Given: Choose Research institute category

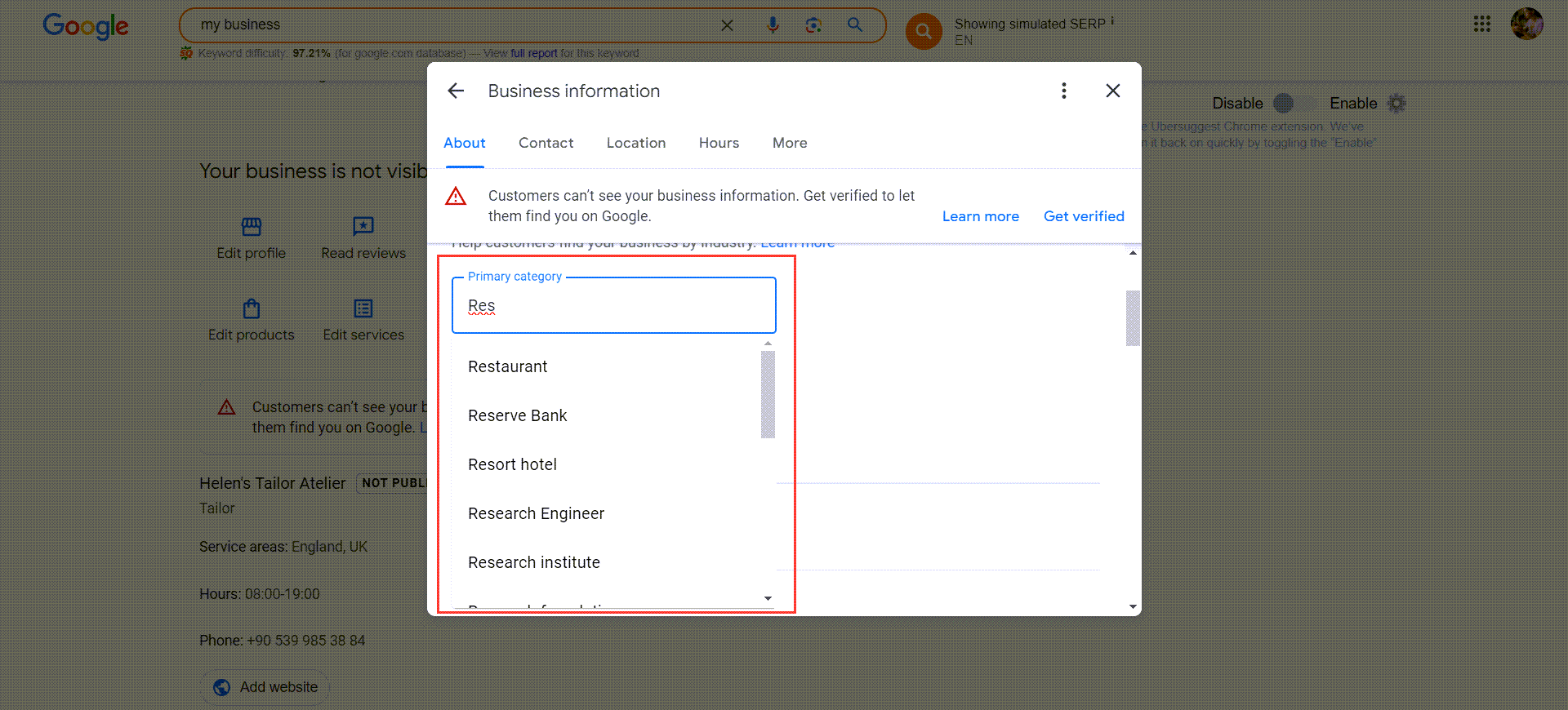Looking at the screenshot, I should point(606,562).
